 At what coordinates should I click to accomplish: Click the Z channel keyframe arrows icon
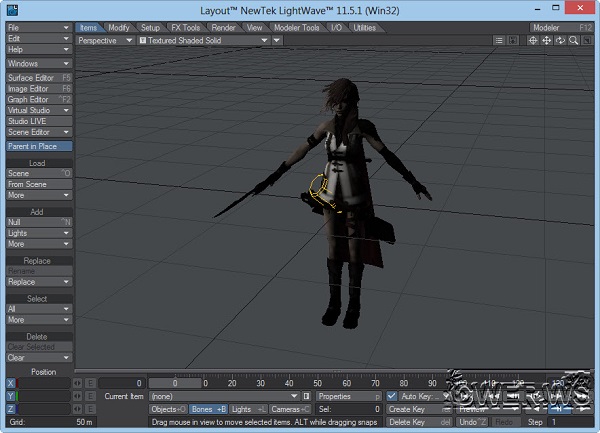77,409
